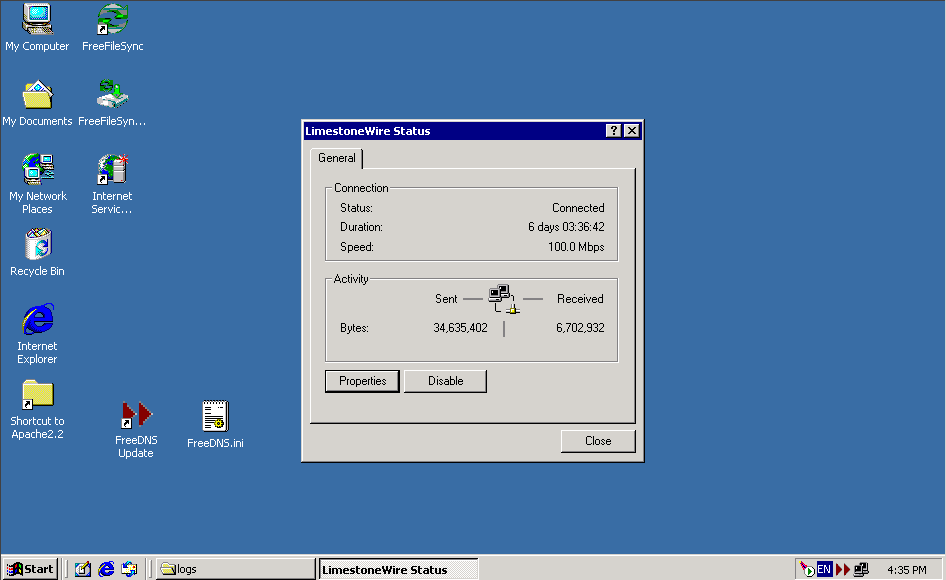Image resolution: width=946 pixels, height=580 pixels.
Task: Click the EN language indicator in tray
Action: 824,569
